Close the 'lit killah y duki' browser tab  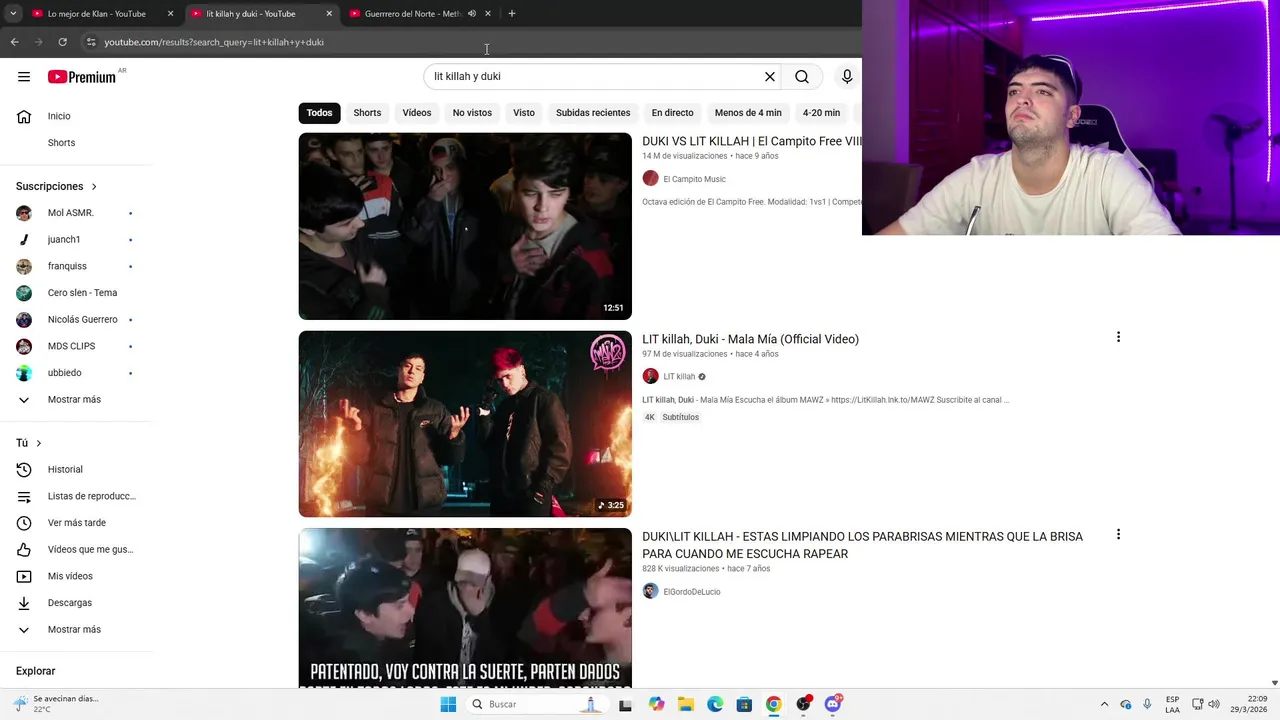(x=329, y=14)
